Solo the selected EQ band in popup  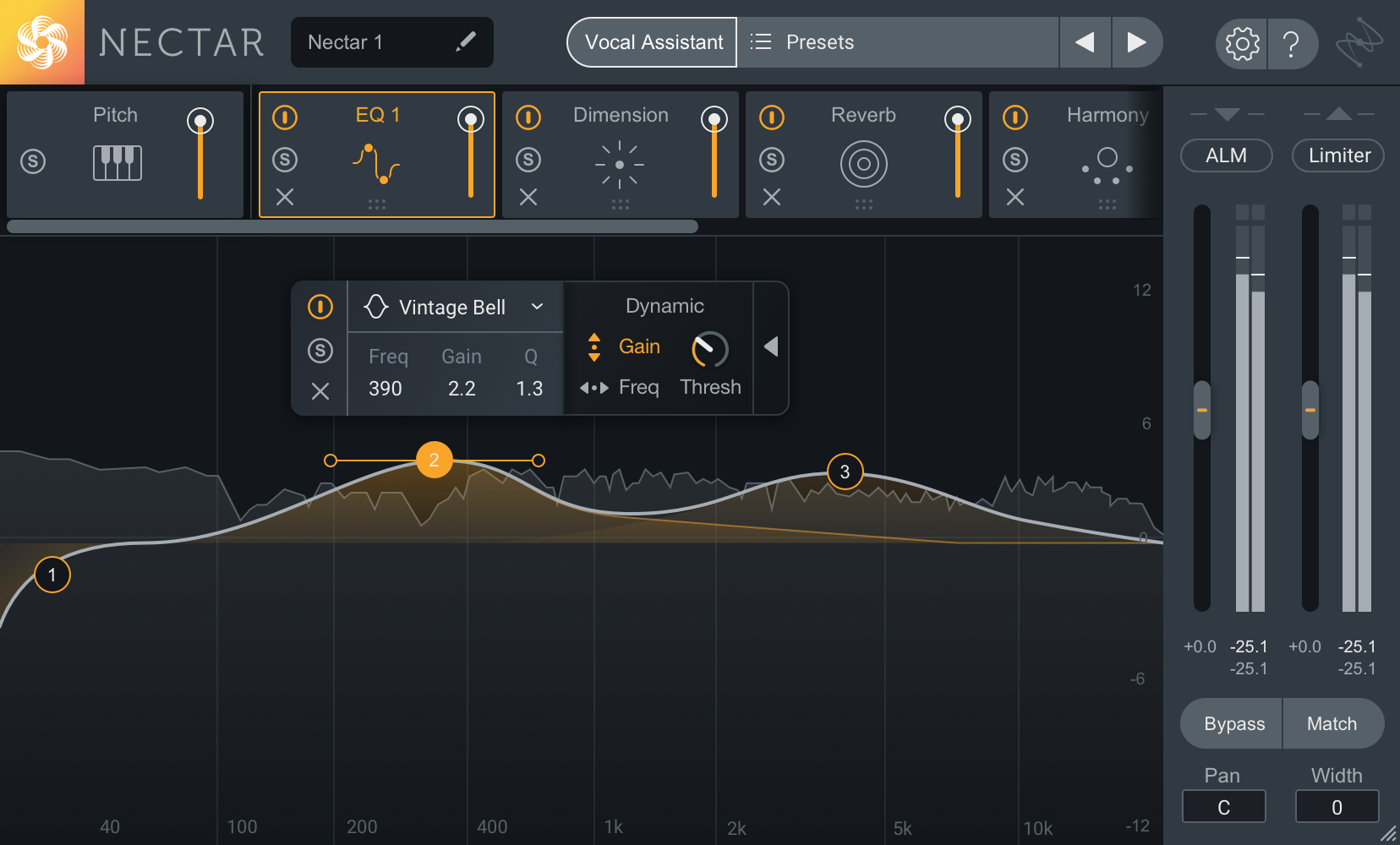point(320,350)
